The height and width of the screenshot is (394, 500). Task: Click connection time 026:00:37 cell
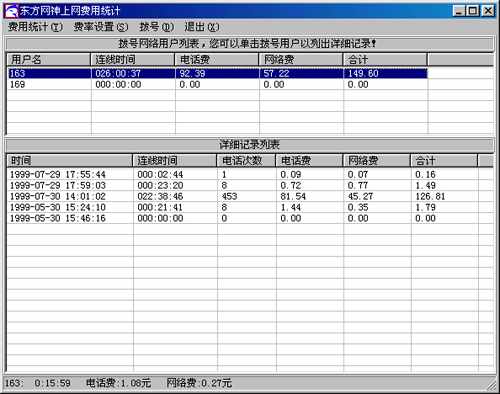tap(118, 73)
